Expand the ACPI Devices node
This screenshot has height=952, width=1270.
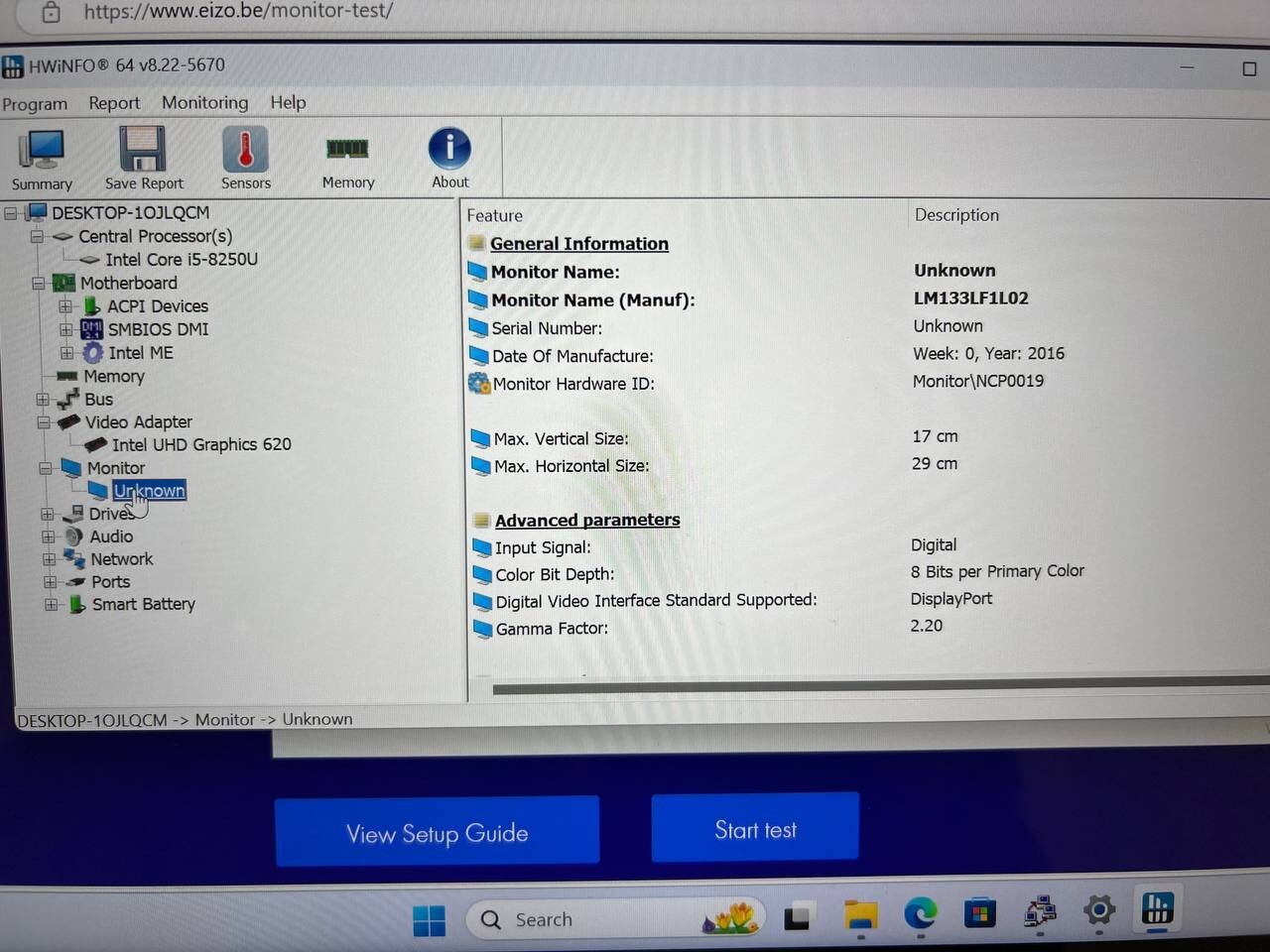point(64,306)
